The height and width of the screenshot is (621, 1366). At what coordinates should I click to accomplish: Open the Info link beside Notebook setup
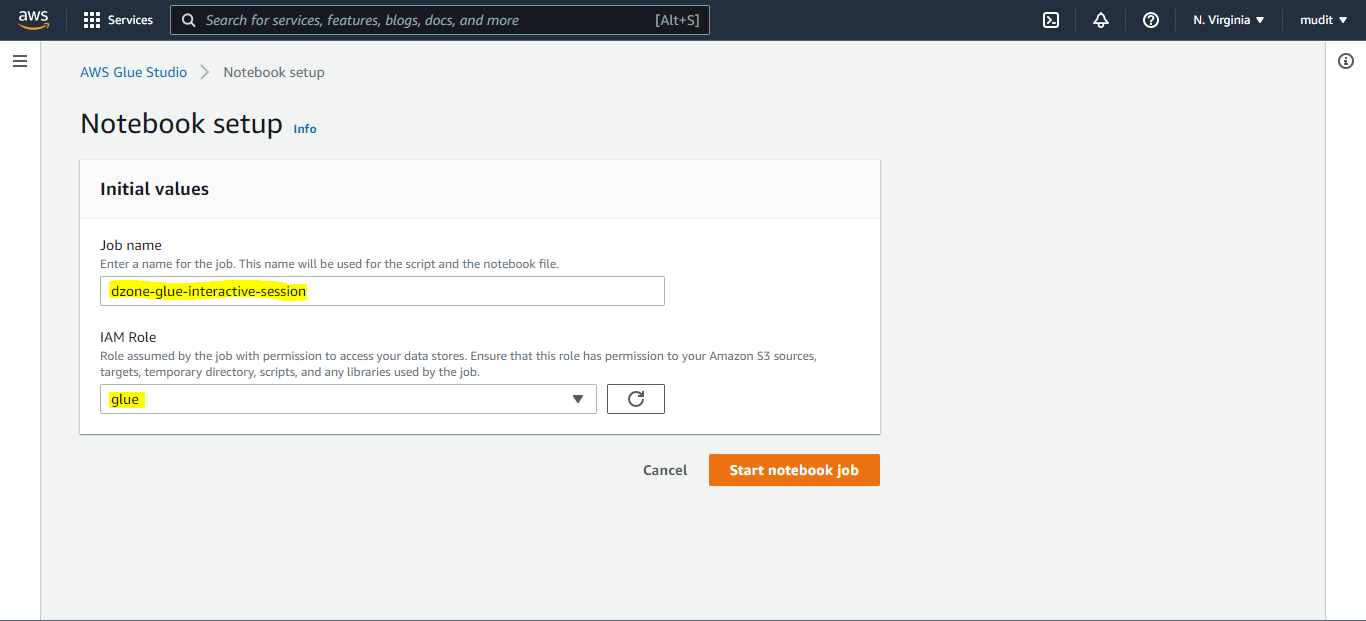(305, 129)
